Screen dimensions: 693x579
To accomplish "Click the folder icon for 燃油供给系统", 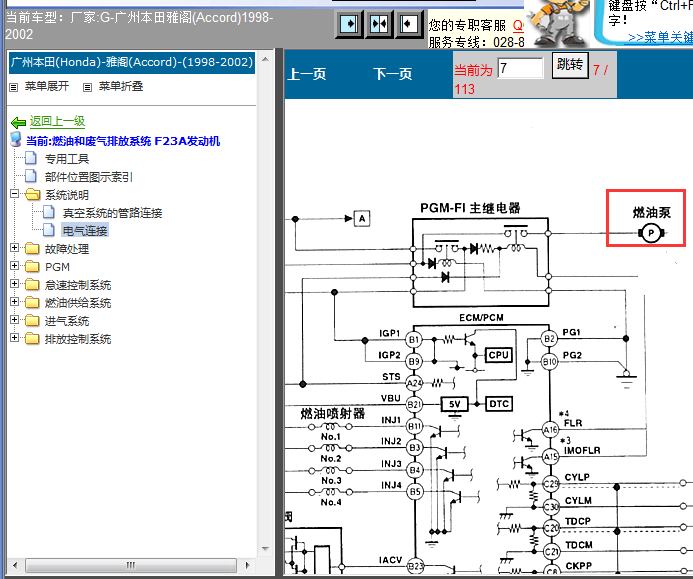I will (x=32, y=303).
